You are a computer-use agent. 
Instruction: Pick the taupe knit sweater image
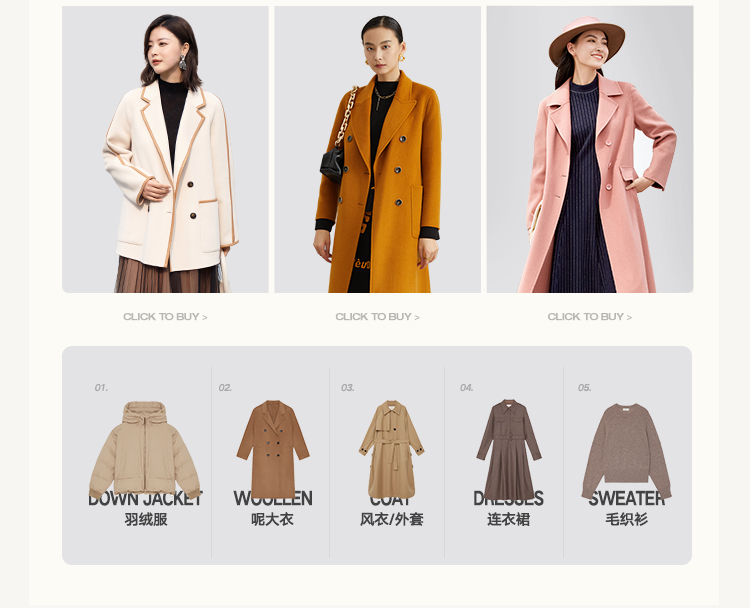626,451
